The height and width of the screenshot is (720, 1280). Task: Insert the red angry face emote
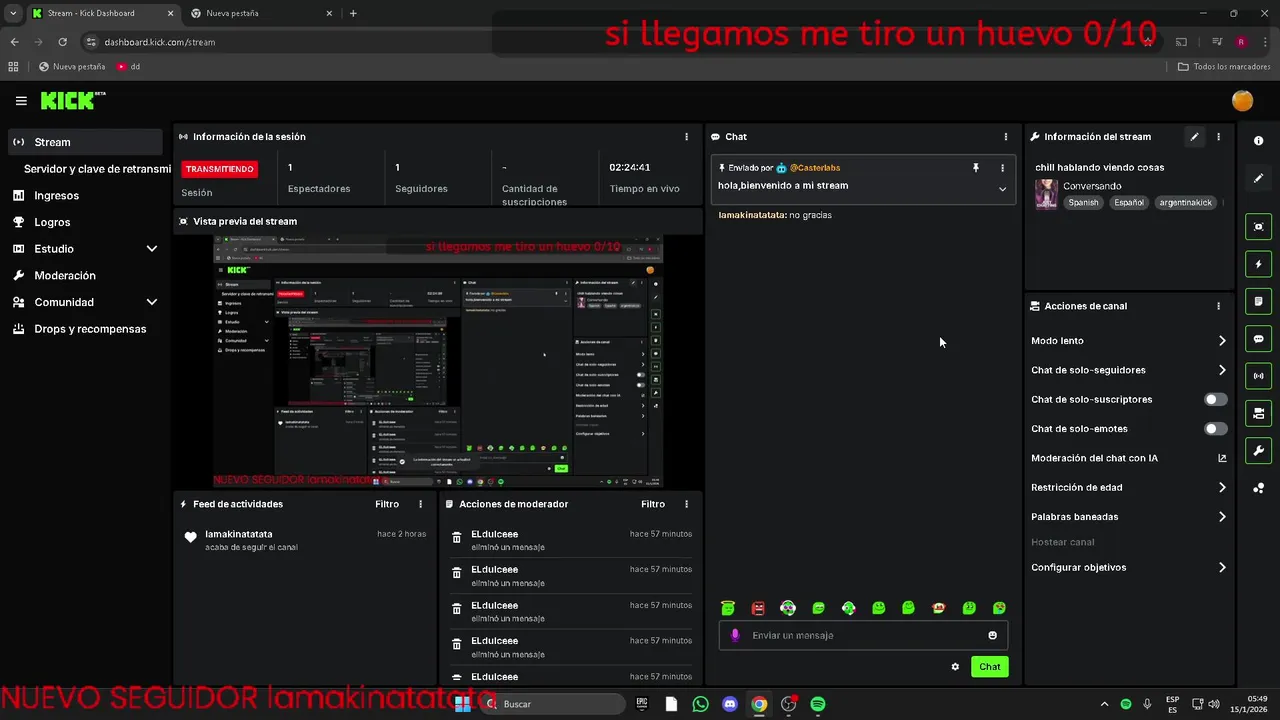click(758, 608)
